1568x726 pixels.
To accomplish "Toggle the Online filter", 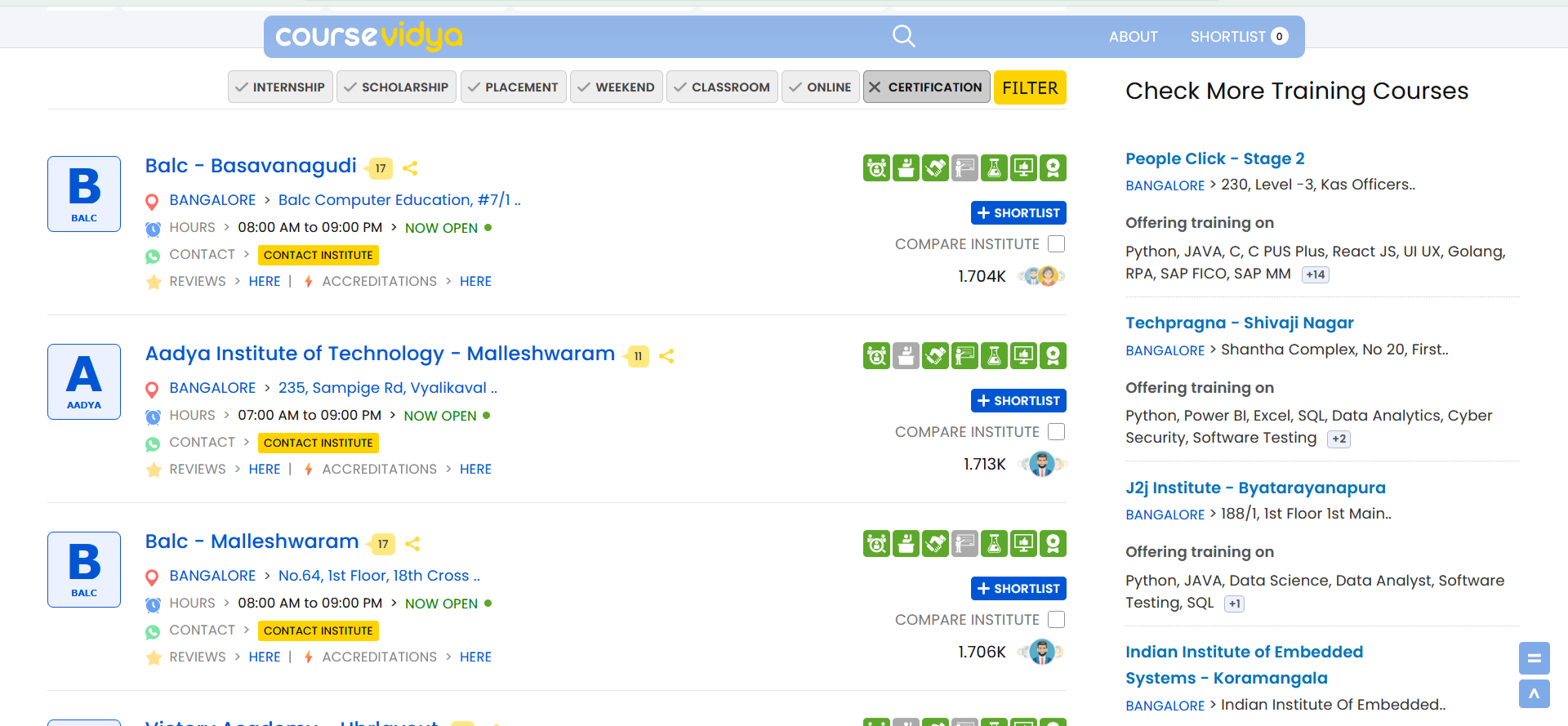I will pos(821,87).
